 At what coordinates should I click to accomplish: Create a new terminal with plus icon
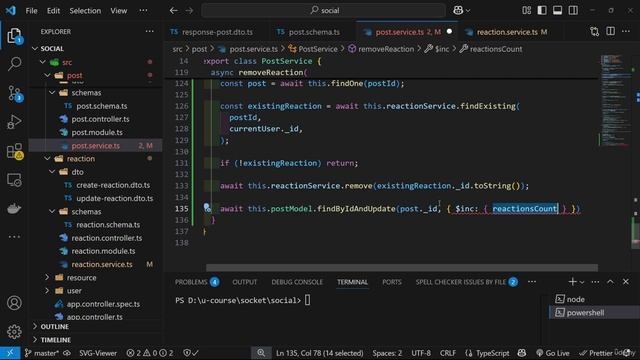tap(572, 282)
